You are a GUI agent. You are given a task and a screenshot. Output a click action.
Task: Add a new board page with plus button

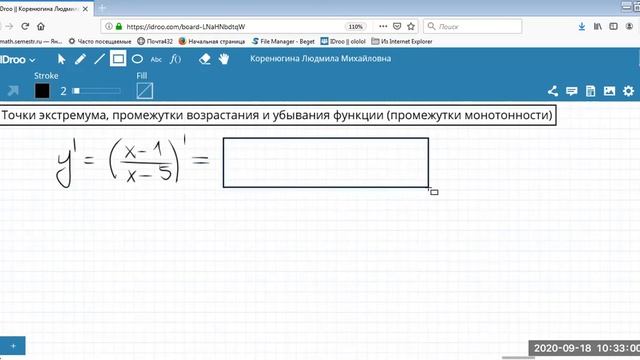coord(13,346)
